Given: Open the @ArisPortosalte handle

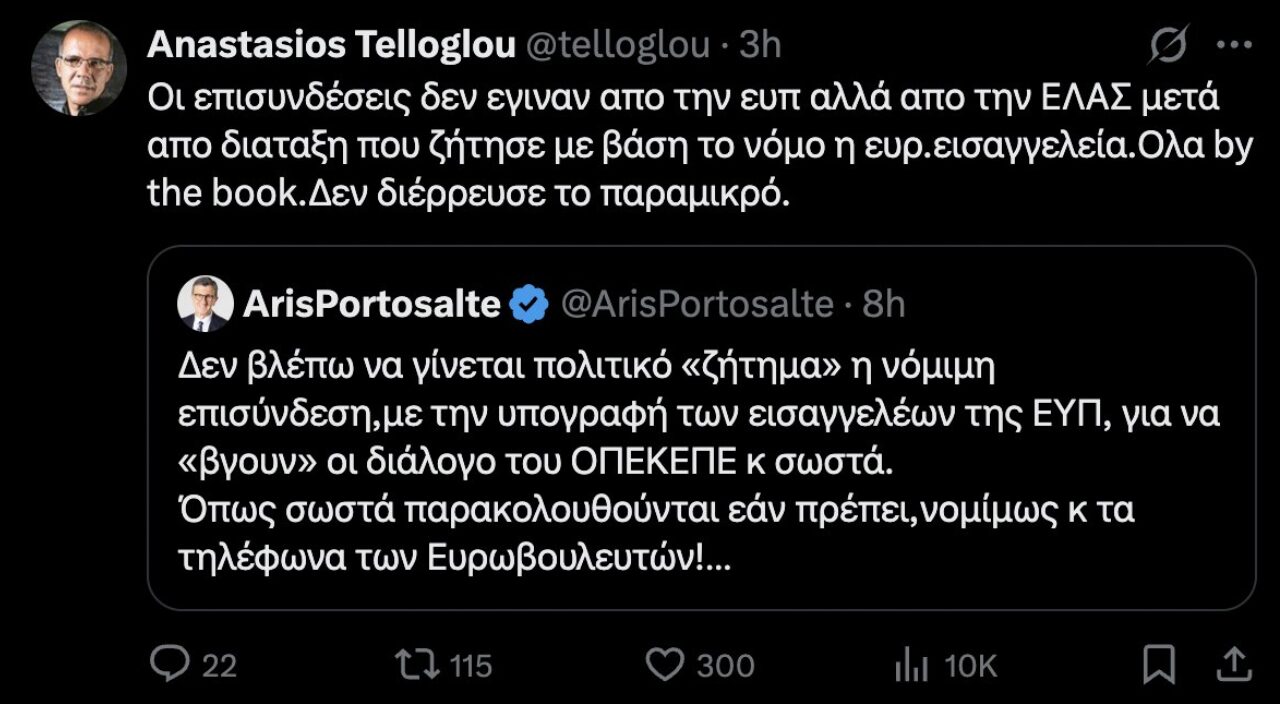Looking at the screenshot, I should click(696, 303).
